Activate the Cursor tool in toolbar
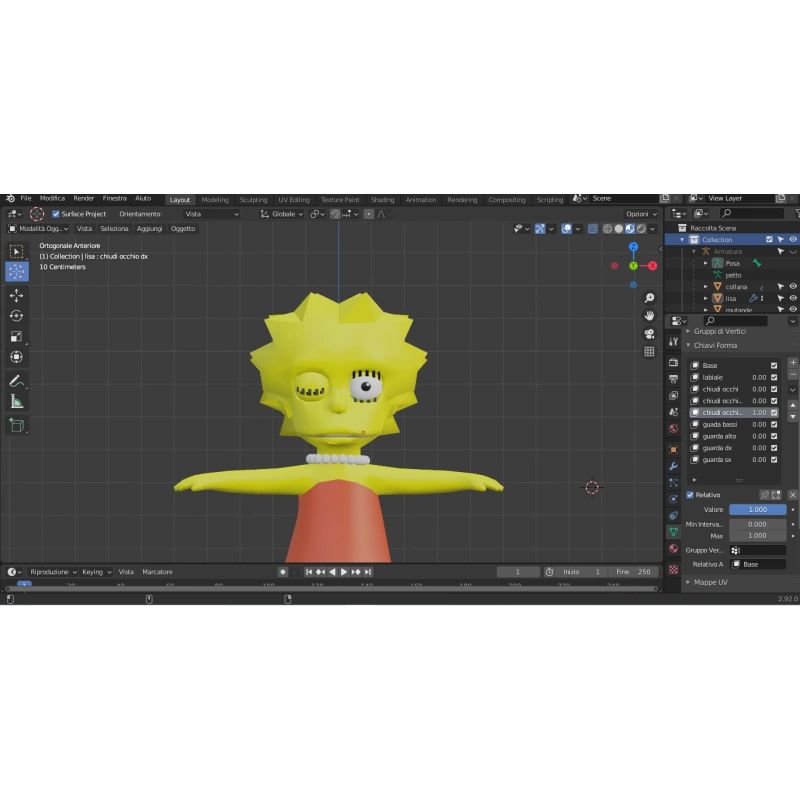The width and height of the screenshot is (800, 800). [x=16, y=272]
